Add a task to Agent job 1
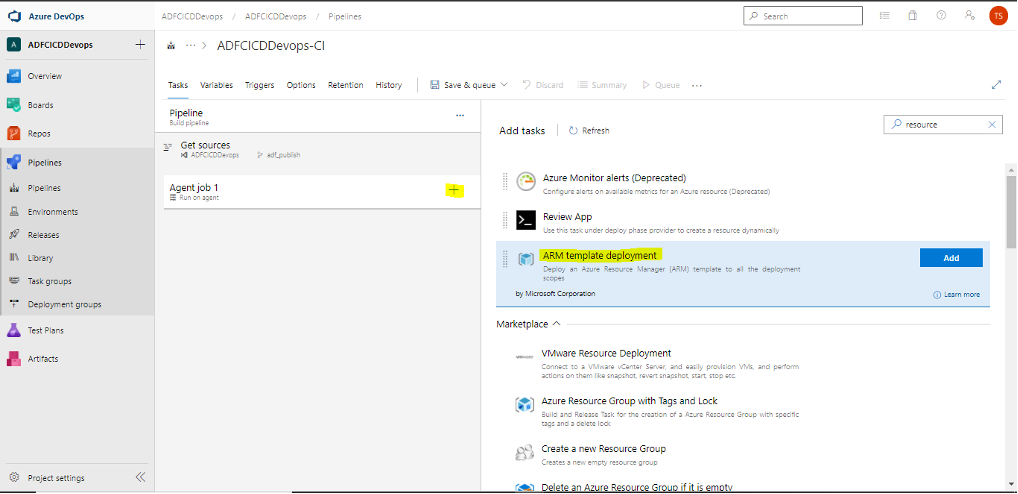 pos(454,190)
